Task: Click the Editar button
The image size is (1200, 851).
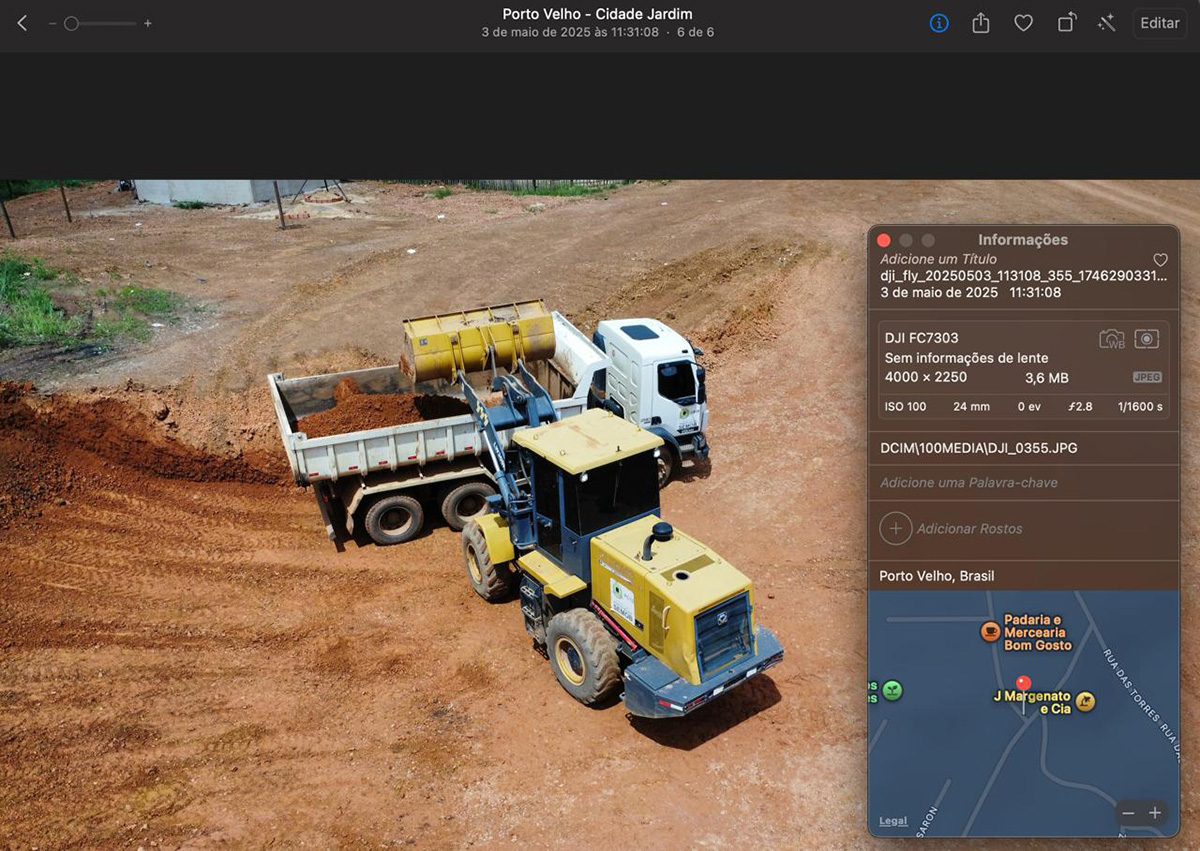Action: click(1159, 23)
